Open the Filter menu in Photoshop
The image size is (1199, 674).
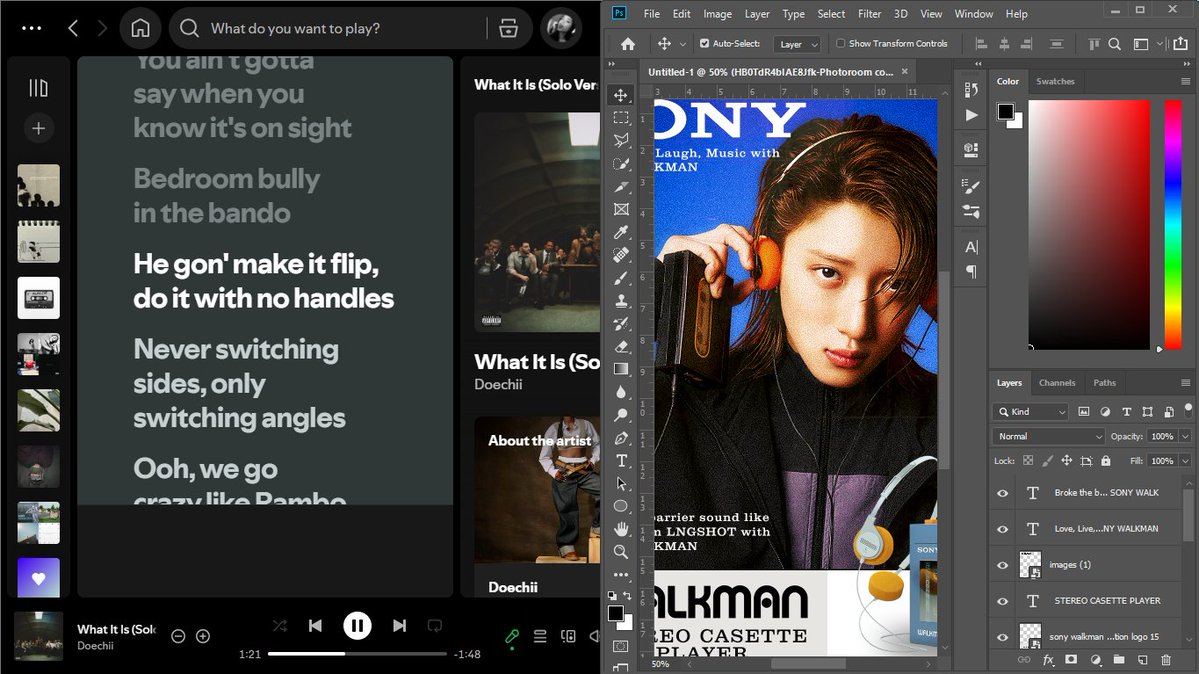click(x=869, y=14)
